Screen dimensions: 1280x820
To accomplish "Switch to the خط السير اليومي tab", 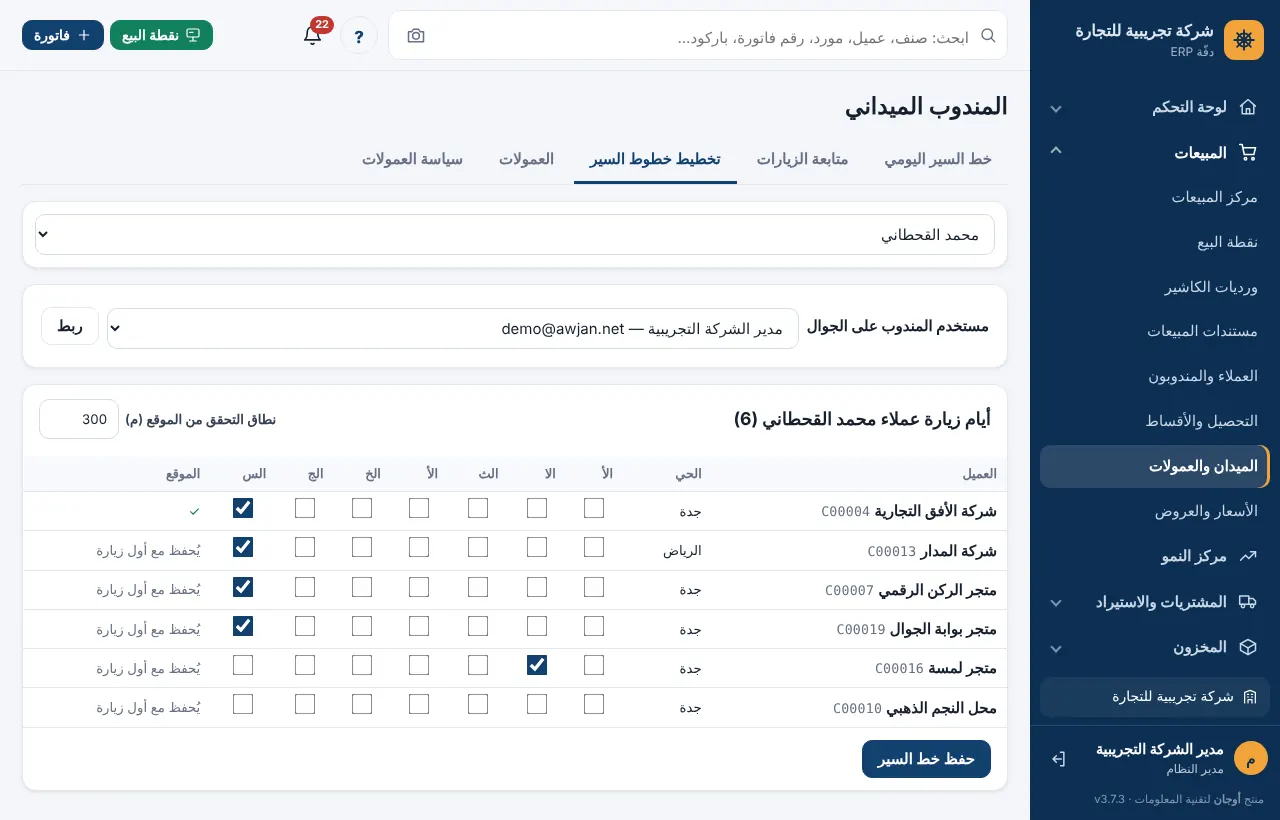I will click(x=938, y=160).
